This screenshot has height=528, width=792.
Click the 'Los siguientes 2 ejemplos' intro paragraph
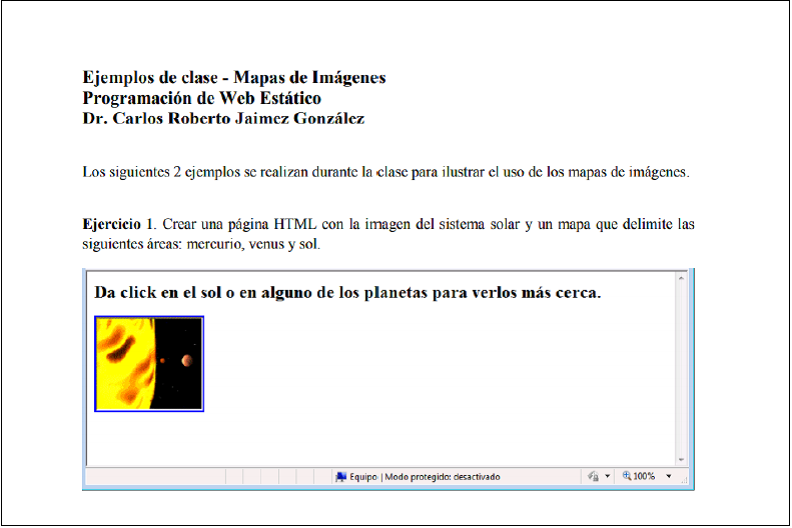coord(386,172)
